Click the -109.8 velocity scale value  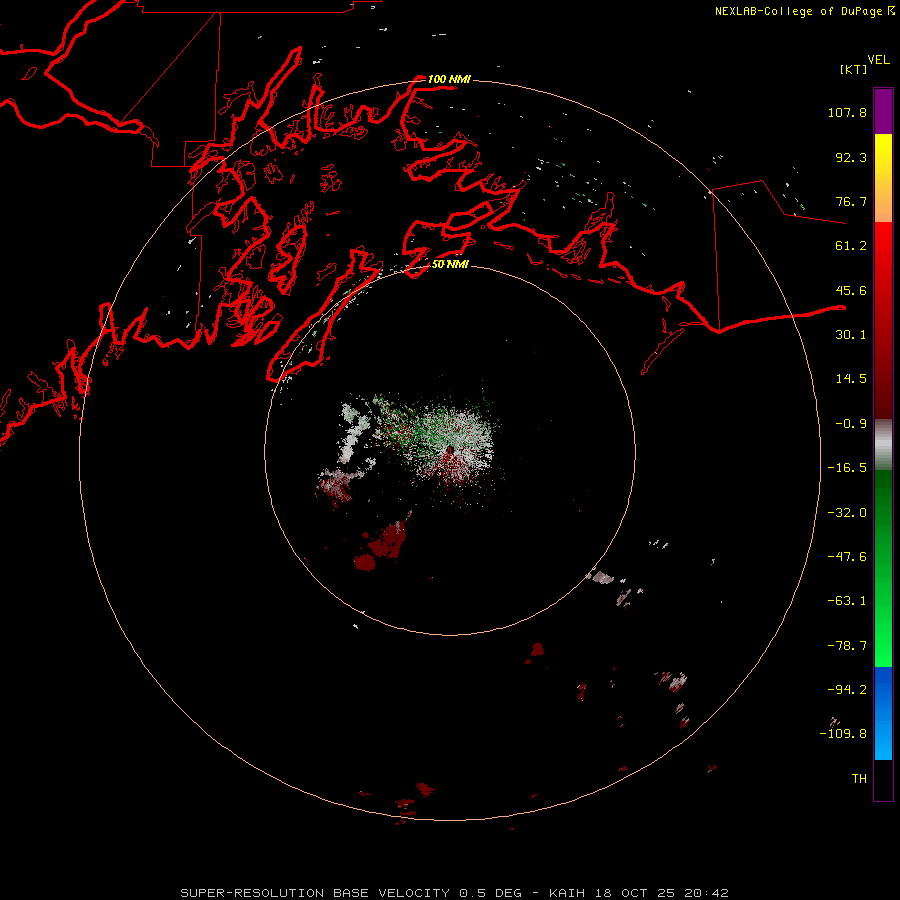[x=843, y=734]
